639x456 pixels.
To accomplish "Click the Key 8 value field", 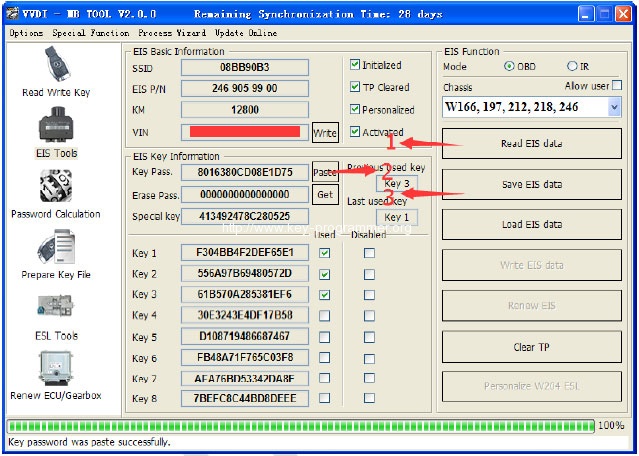I will pyautogui.click(x=245, y=398).
